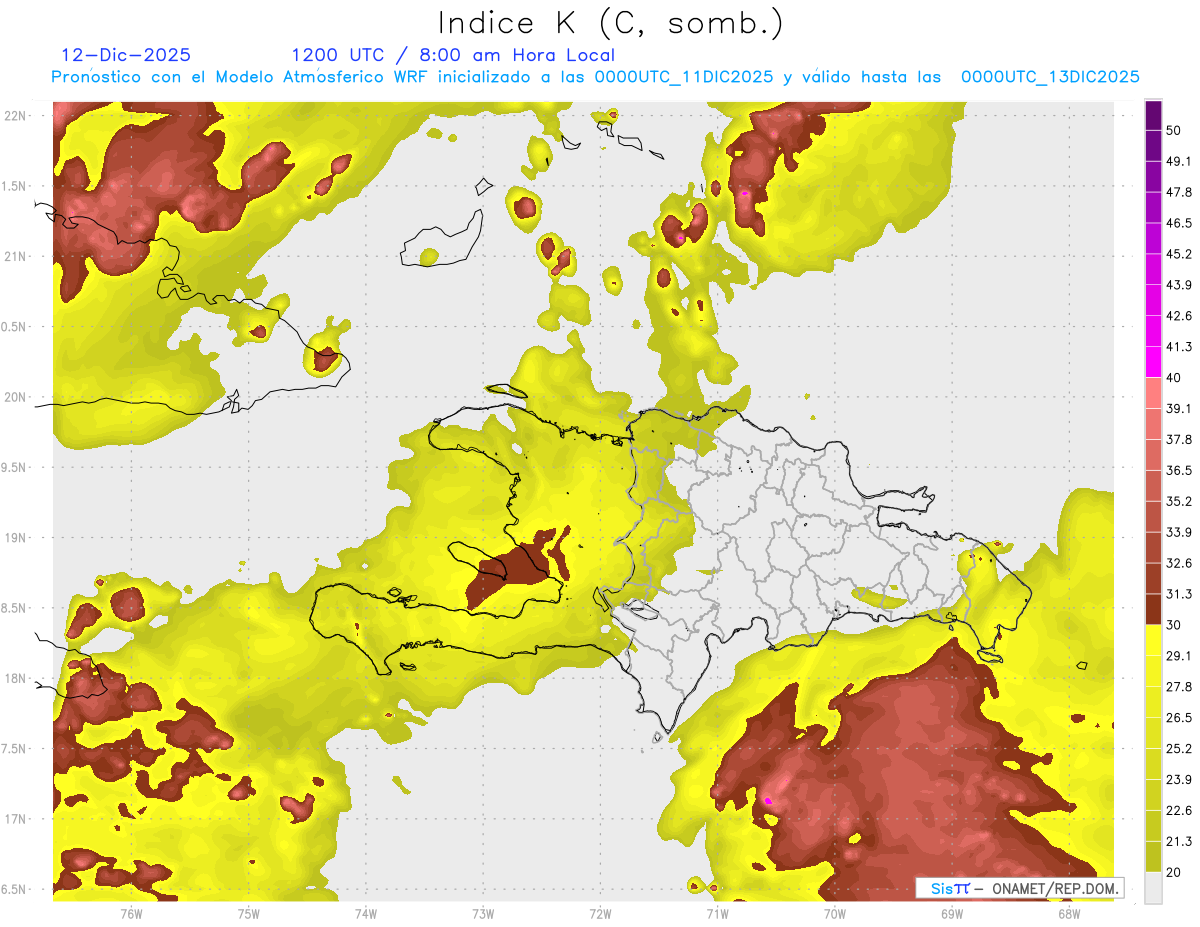Click the '69W' longitude label
Screen dimensions: 1200x927
pos(952,913)
